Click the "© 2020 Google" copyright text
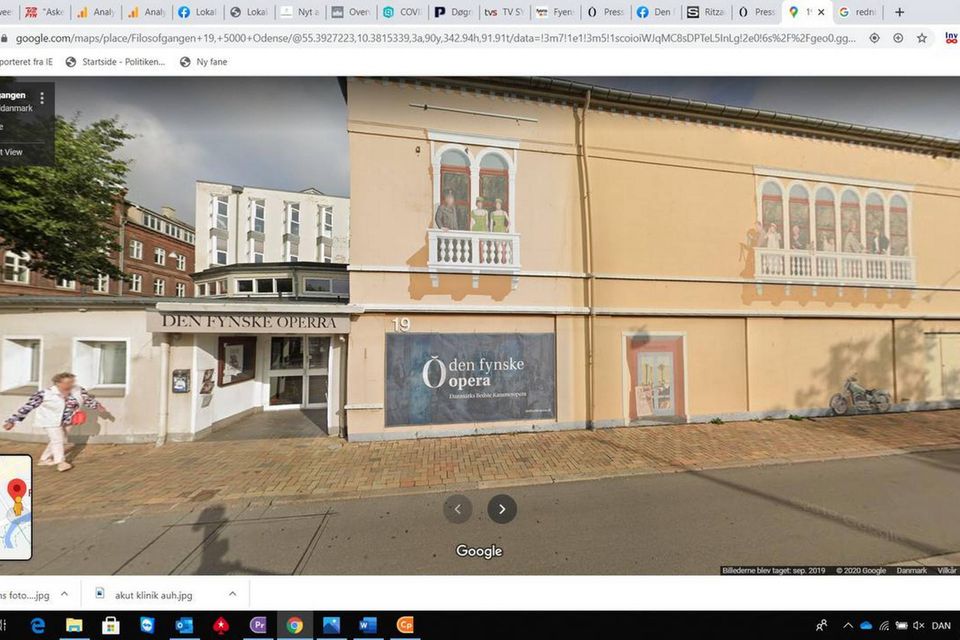The image size is (960, 640). pos(861,570)
